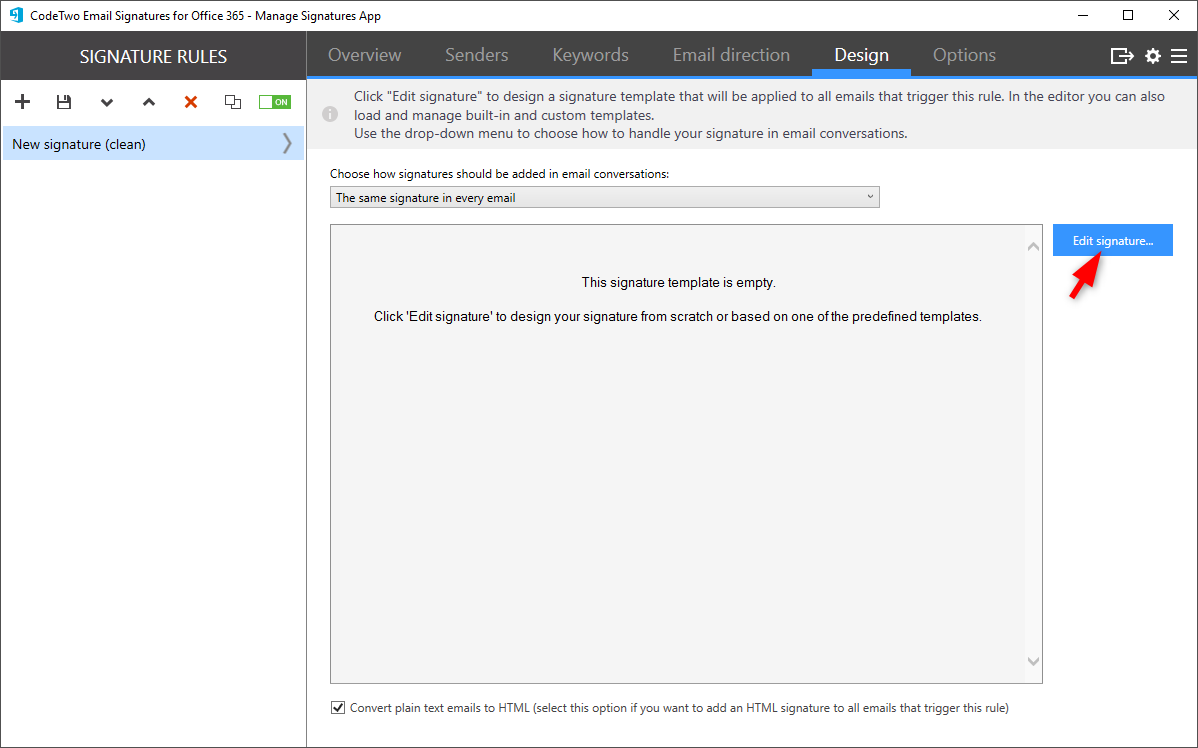Go to the Keywords tab
This screenshot has width=1198, height=748.
pyautogui.click(x=591, y=55)
